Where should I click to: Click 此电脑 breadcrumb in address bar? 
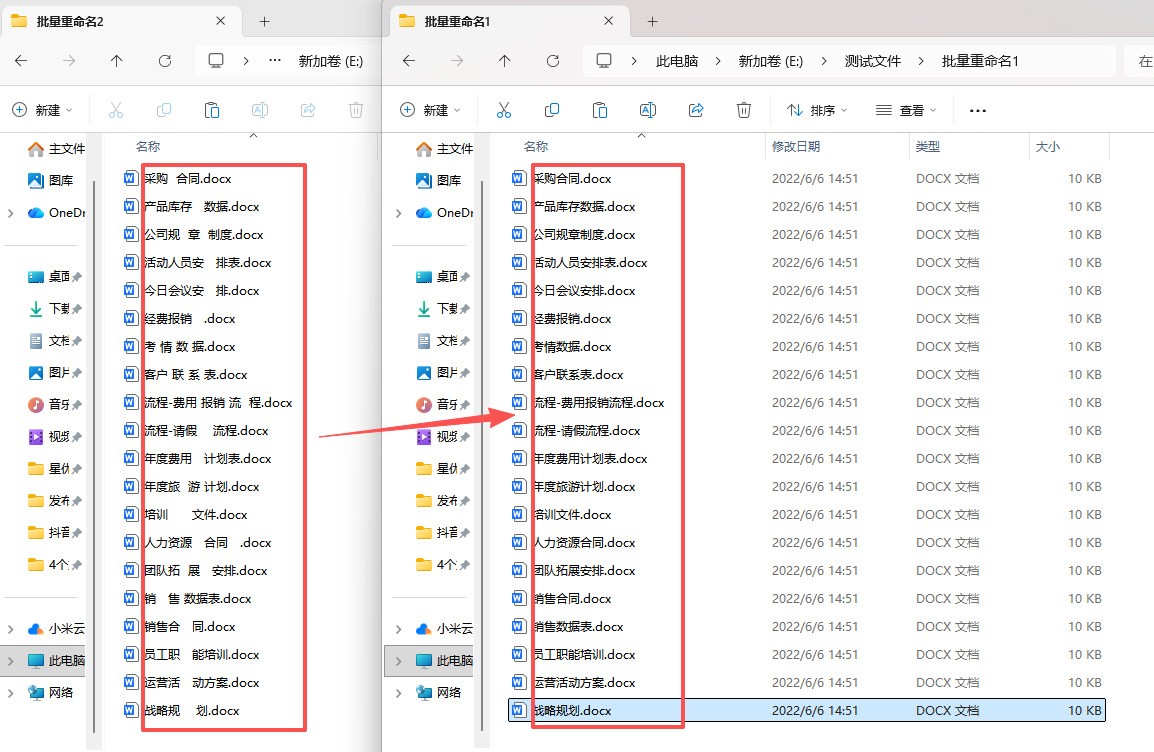tap(676, 61)
